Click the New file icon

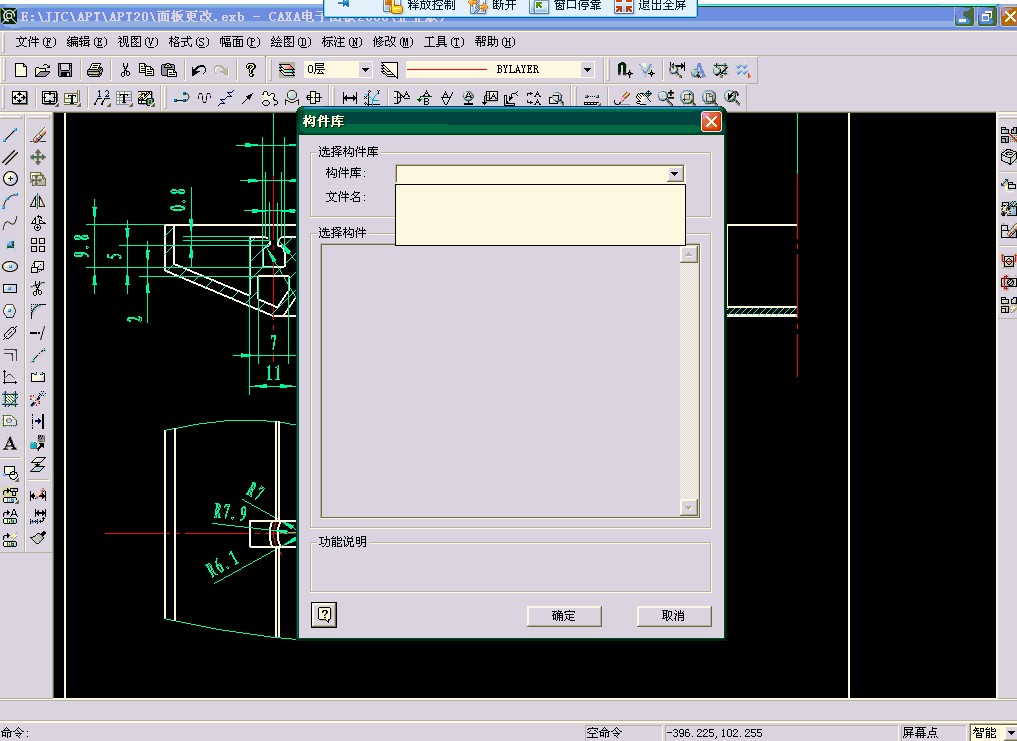coord(20,70)
